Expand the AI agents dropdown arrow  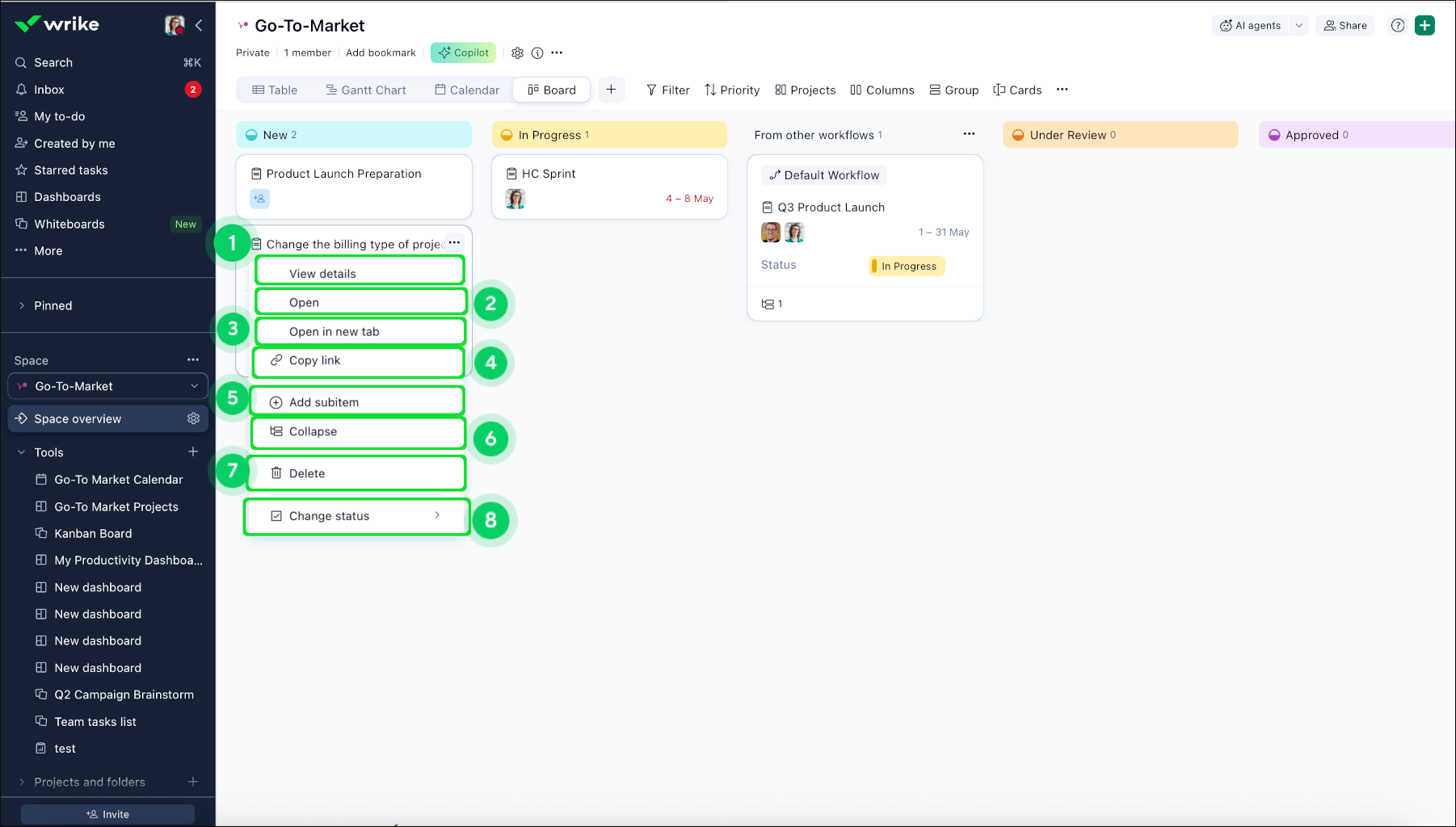coord(1299,26)
